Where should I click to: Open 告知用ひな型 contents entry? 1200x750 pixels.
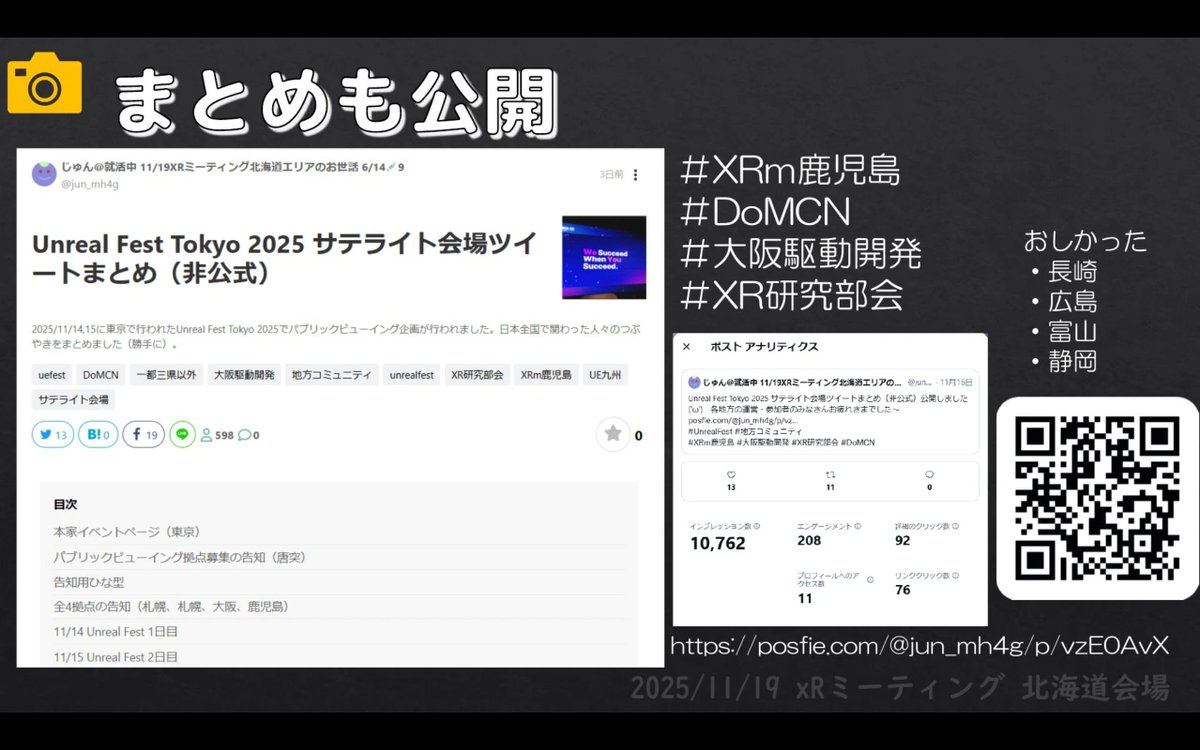pos(89,582)
